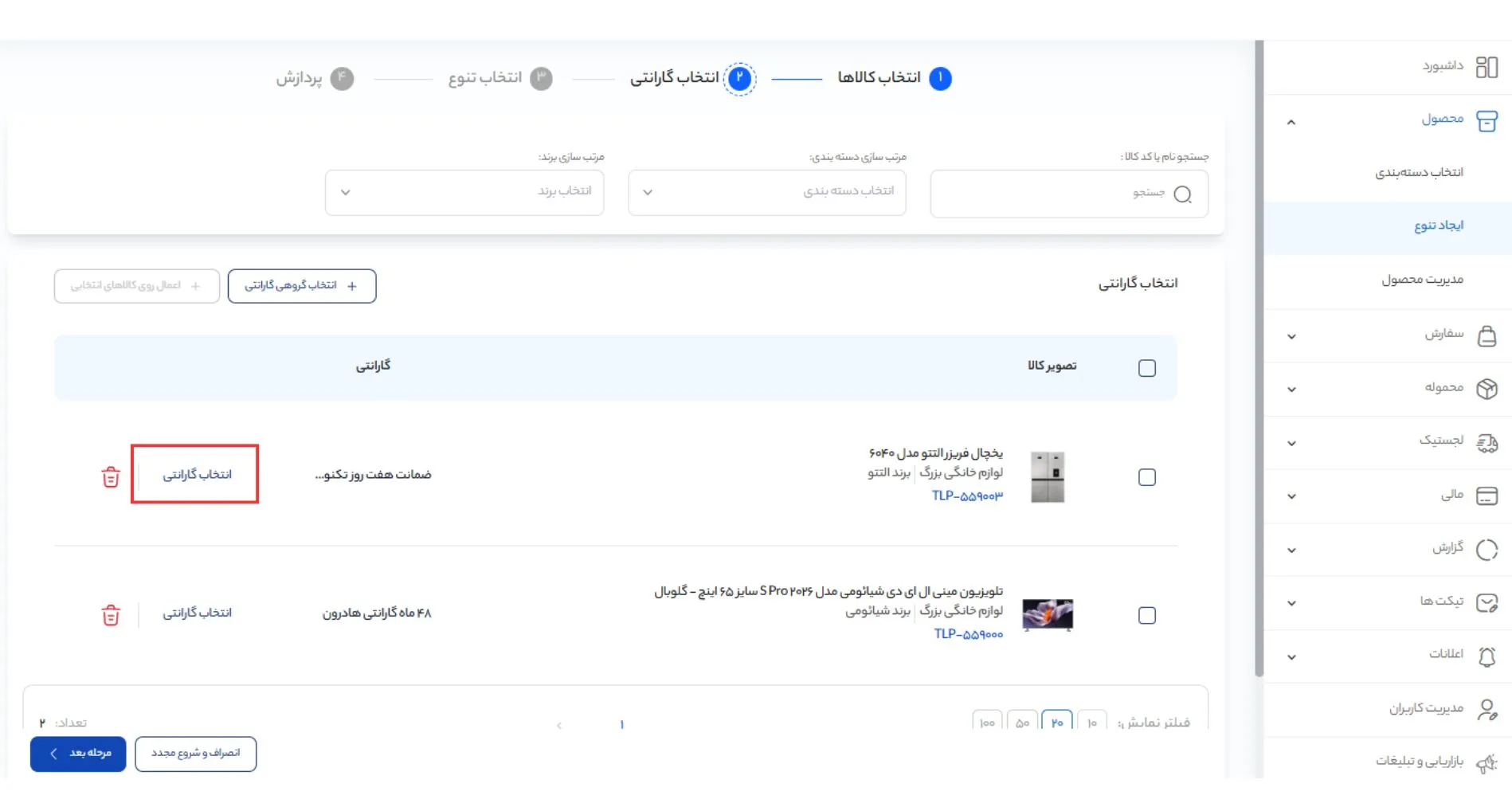The height and width of the screenshot is (811, 1512).
Task: Click step 1 circle انتخاب کالاها
Action: tap(940, 78)
